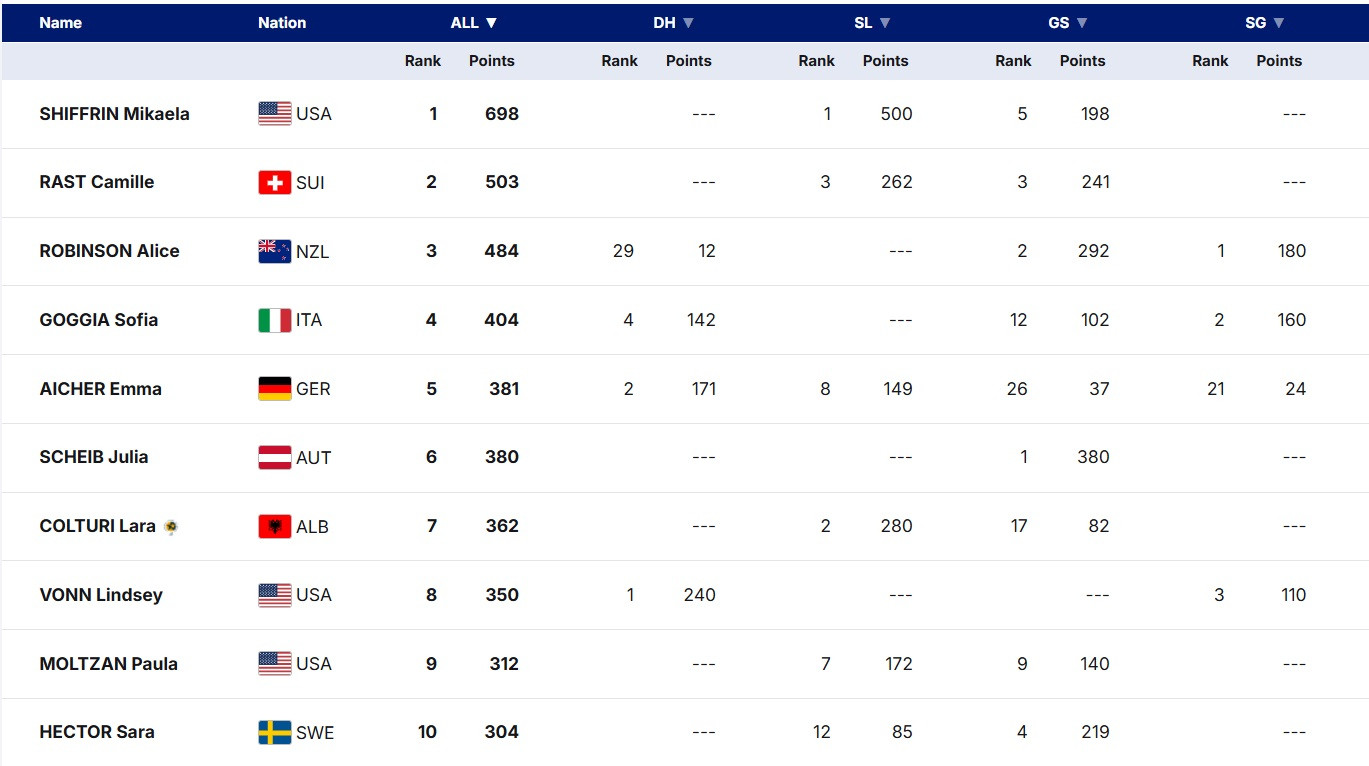Image resolution: width=1369 pixels, height=766 pixels.
Task: Open VONN Lindsey athlete profile
Action: [x=100, y=595]
